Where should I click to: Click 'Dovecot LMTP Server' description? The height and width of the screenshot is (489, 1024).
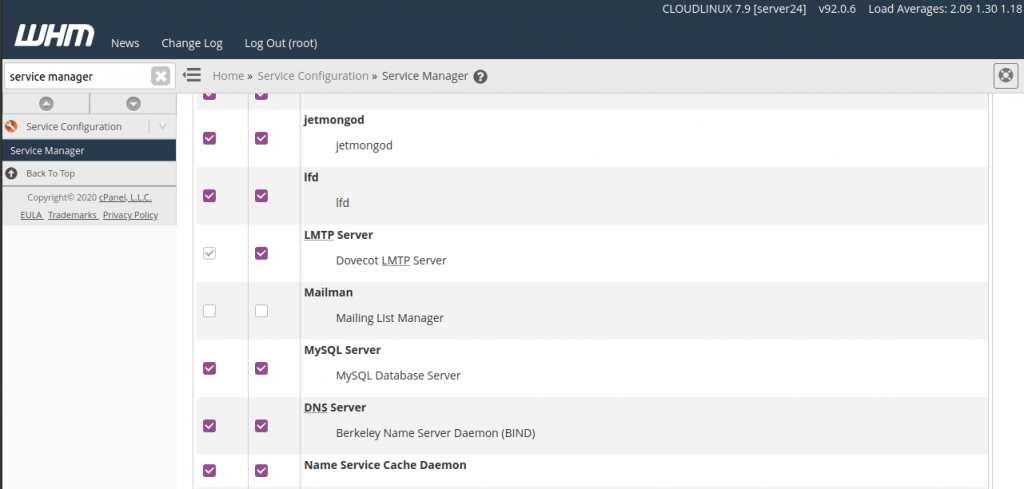point(391,260)
